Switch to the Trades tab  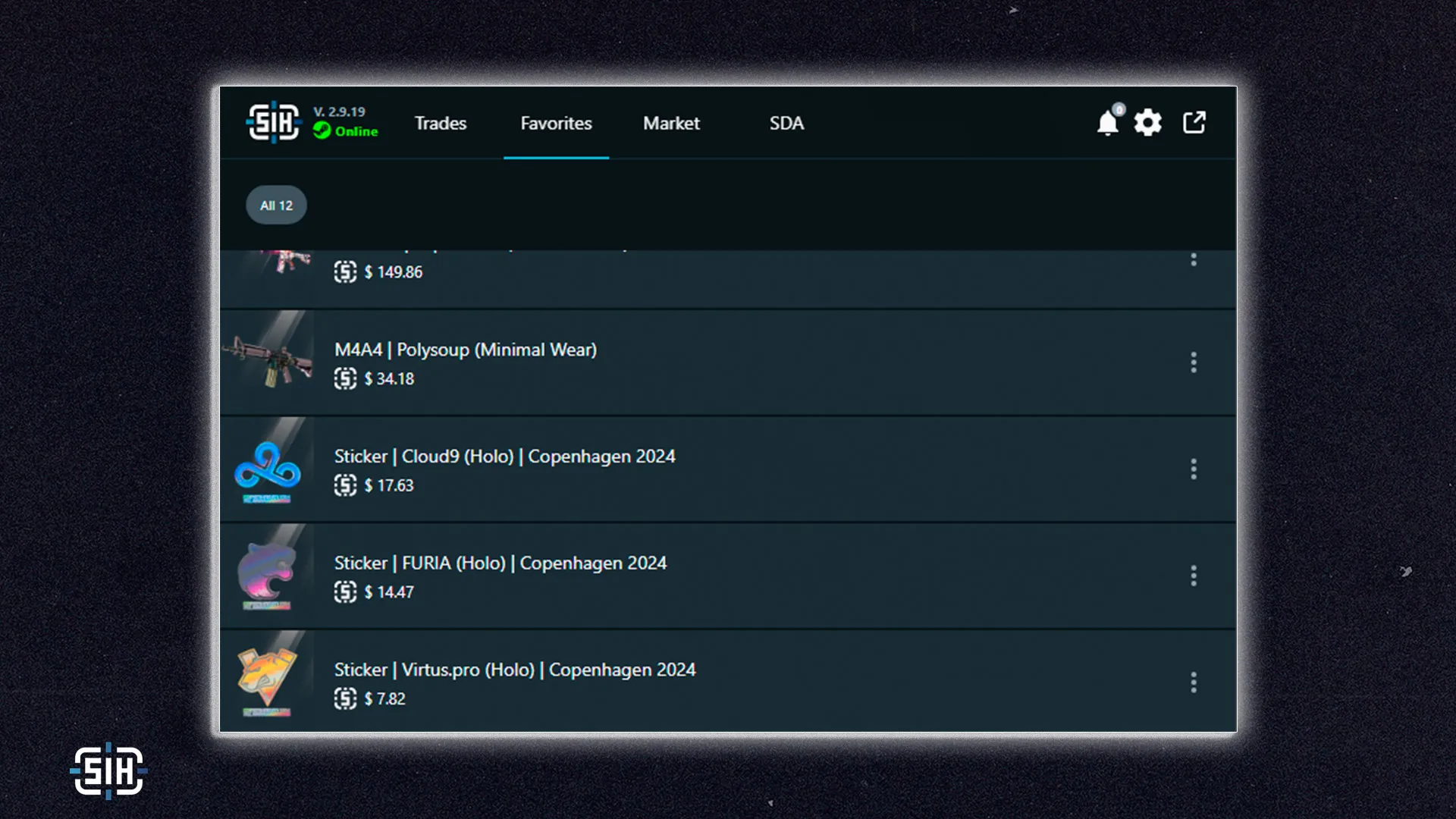click(x=441, y=123)
